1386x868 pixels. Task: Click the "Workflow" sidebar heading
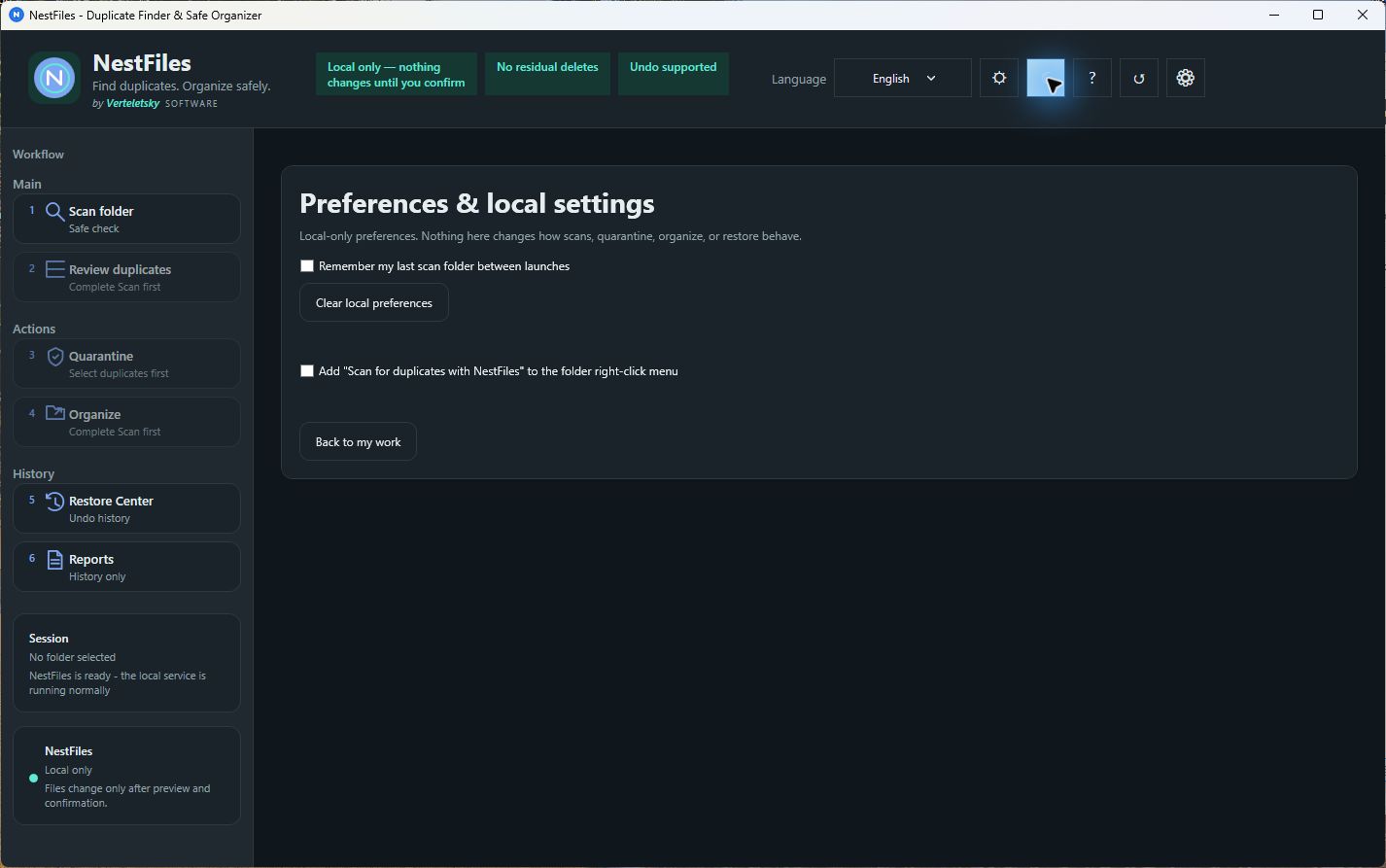click(38, 154)
